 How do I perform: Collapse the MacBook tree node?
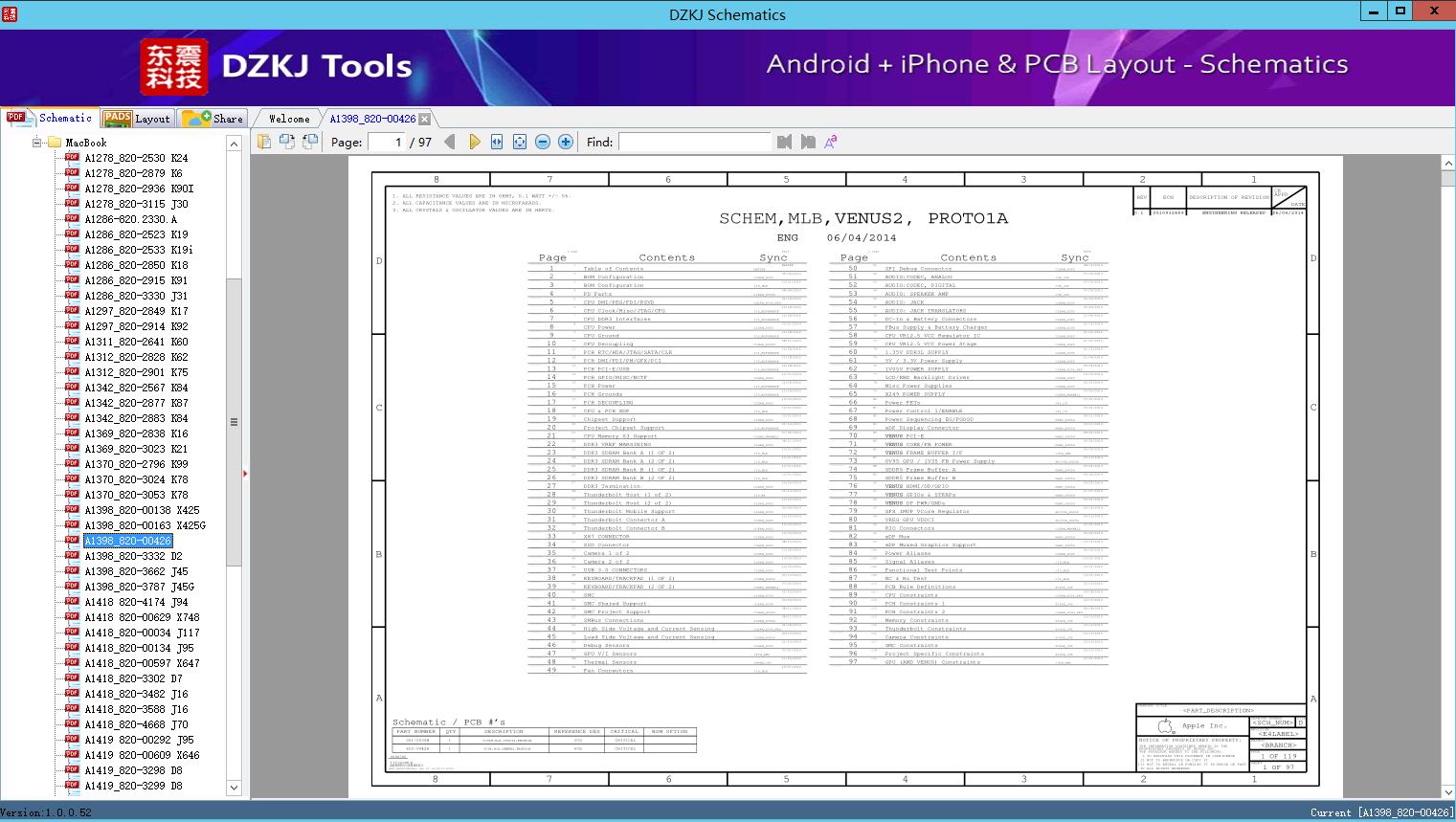coord(36,143)
